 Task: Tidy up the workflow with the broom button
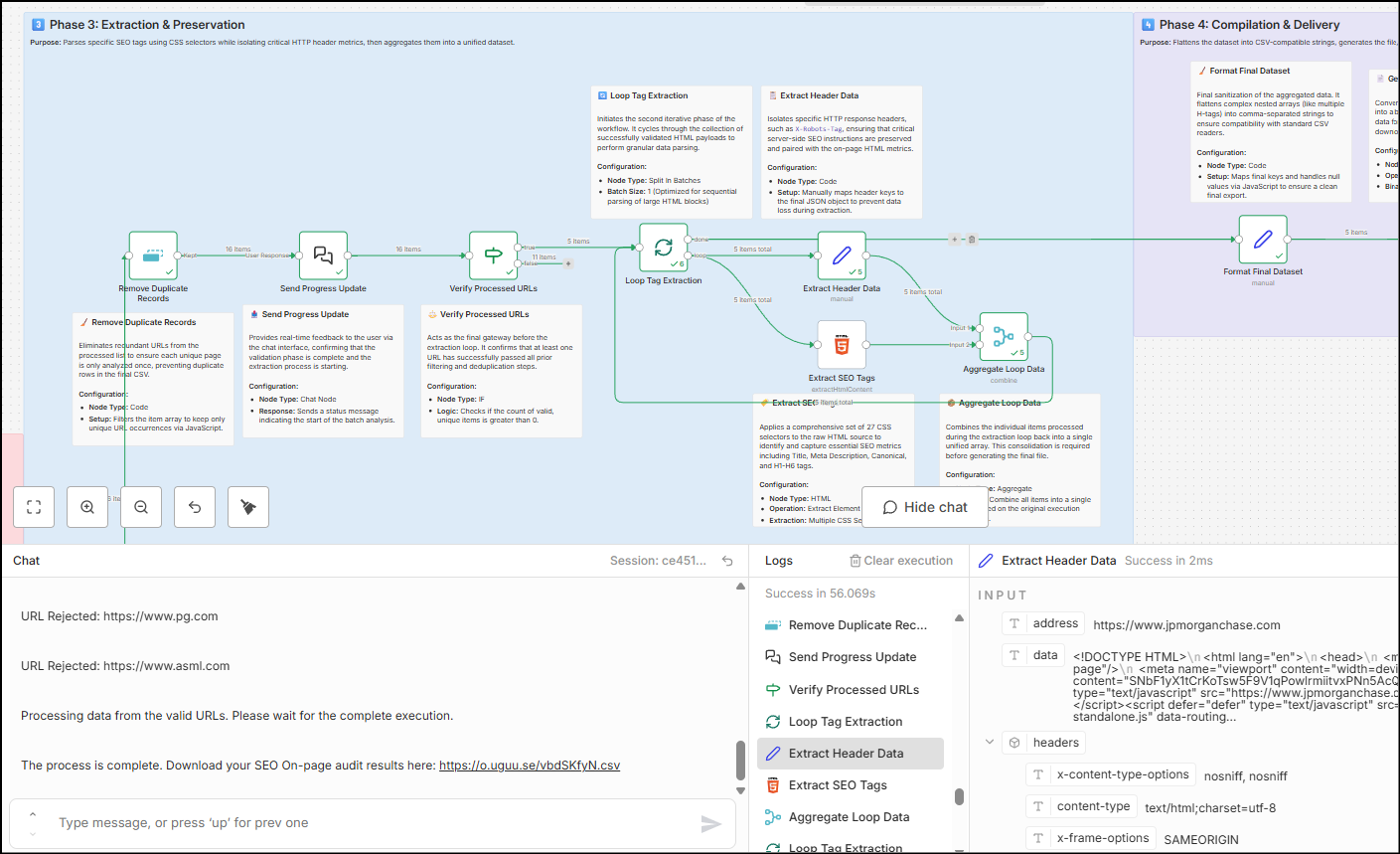tap(248, 507)
